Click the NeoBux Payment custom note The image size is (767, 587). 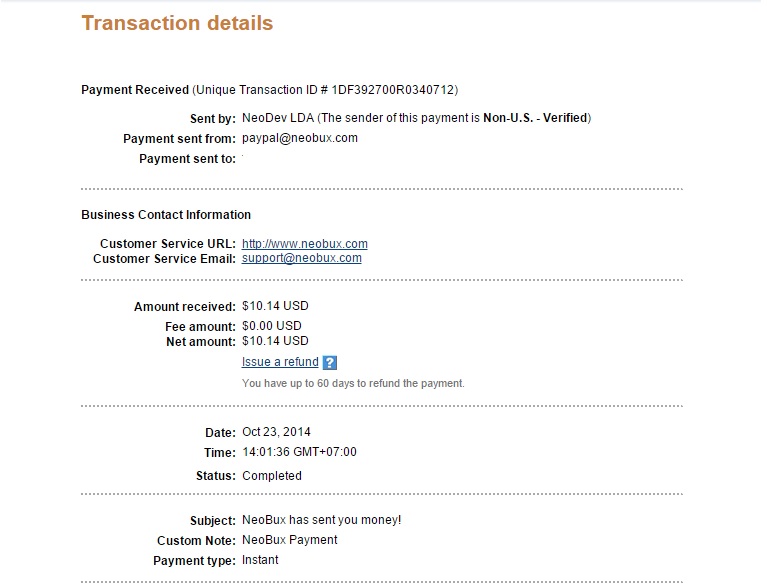tap(290, 540)
